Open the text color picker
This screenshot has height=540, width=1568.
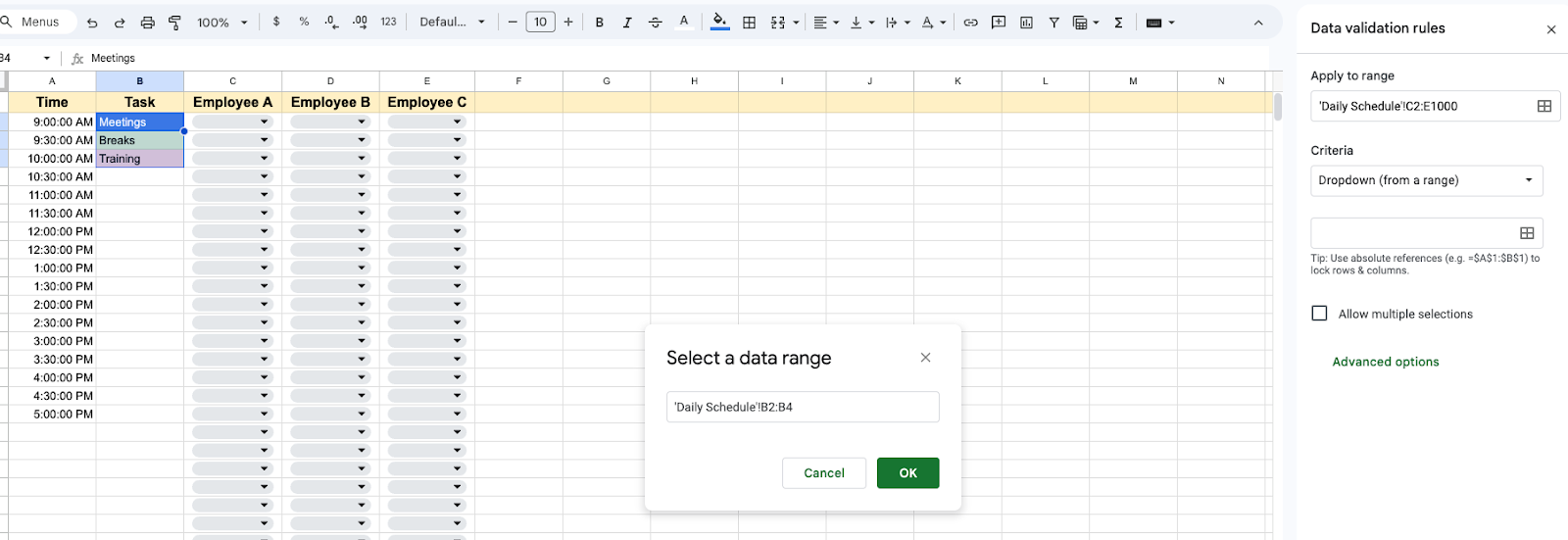pos(684,22)
